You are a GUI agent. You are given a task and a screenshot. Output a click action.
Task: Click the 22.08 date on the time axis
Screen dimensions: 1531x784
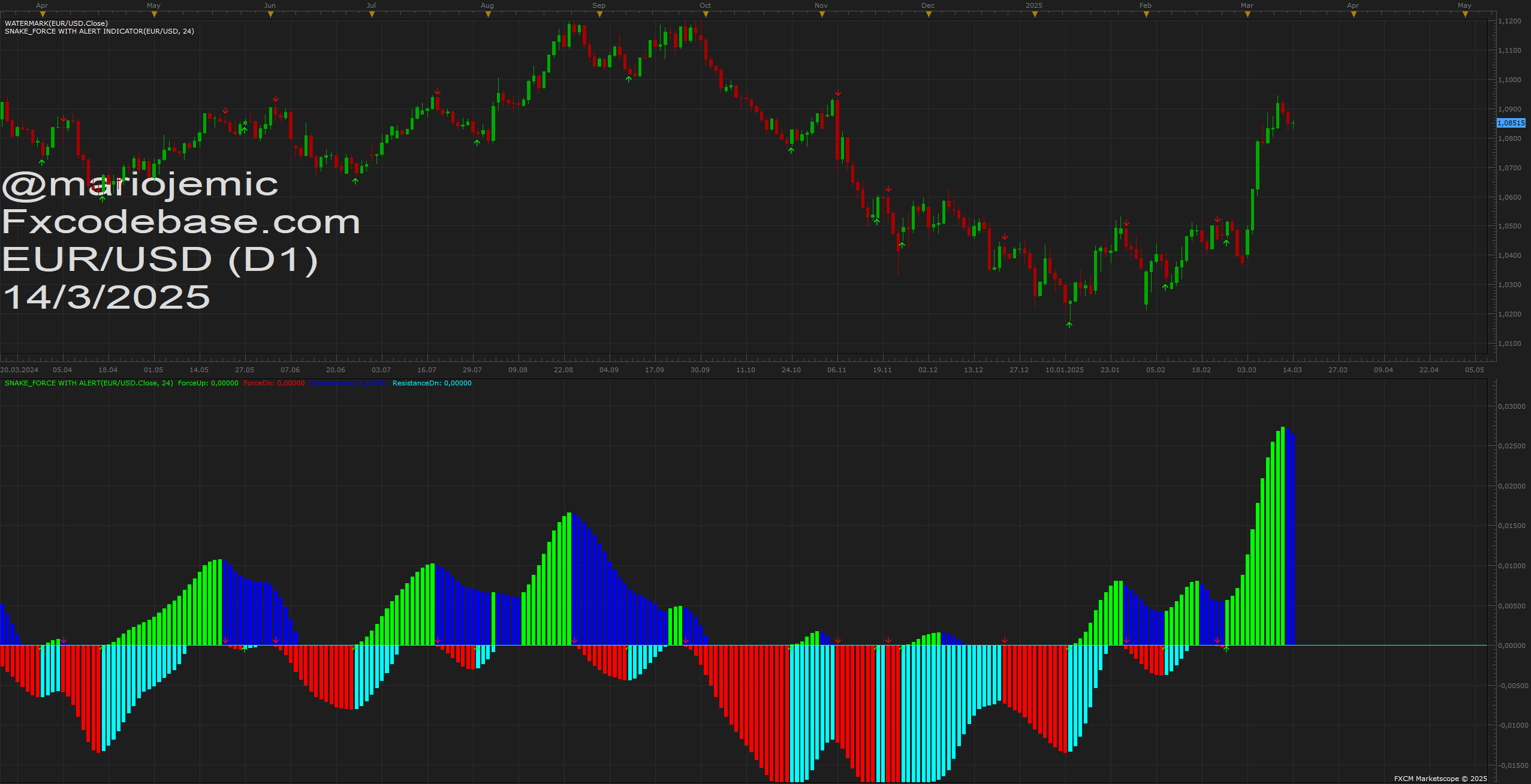[x=563, y=370]
